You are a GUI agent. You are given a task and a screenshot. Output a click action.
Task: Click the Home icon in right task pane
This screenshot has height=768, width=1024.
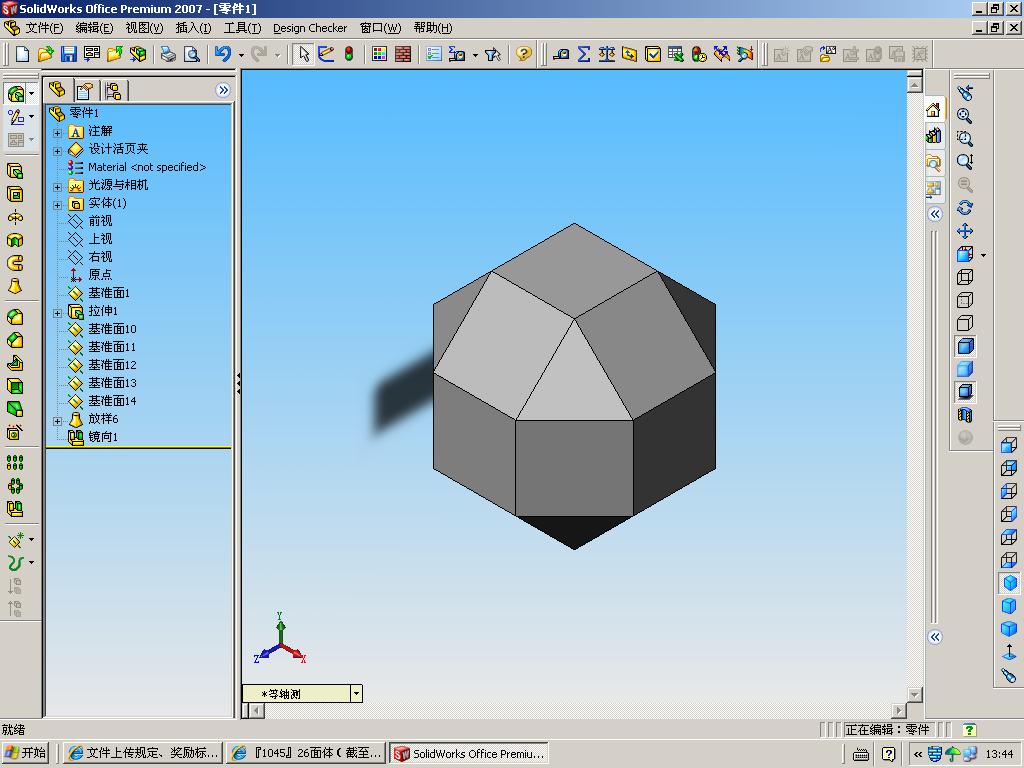click(x=934, y=110)
